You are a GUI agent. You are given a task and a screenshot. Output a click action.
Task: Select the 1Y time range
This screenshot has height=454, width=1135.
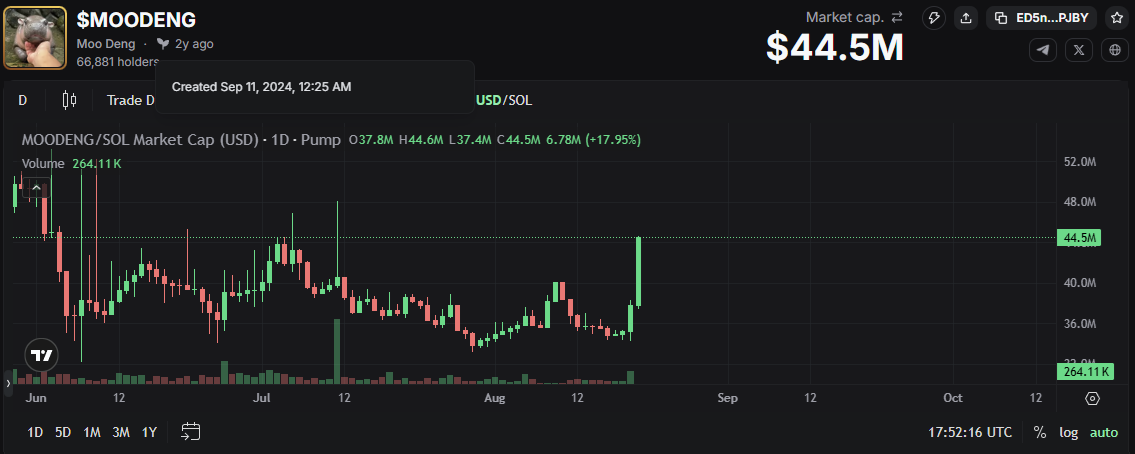point(149,432)
